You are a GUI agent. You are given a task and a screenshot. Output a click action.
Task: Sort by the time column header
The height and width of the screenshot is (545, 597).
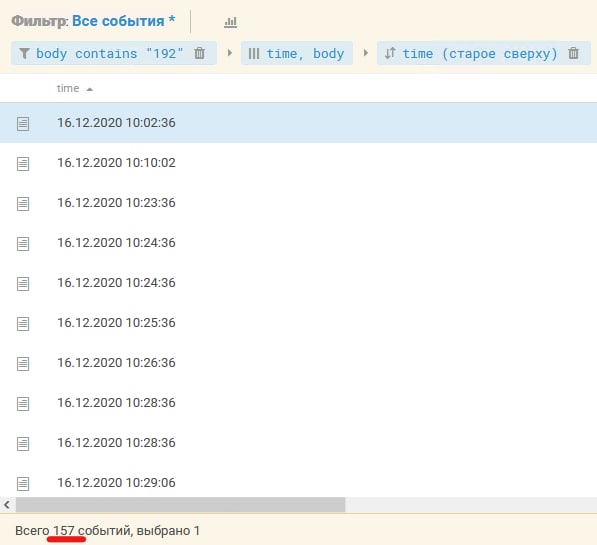coord(68,88)
